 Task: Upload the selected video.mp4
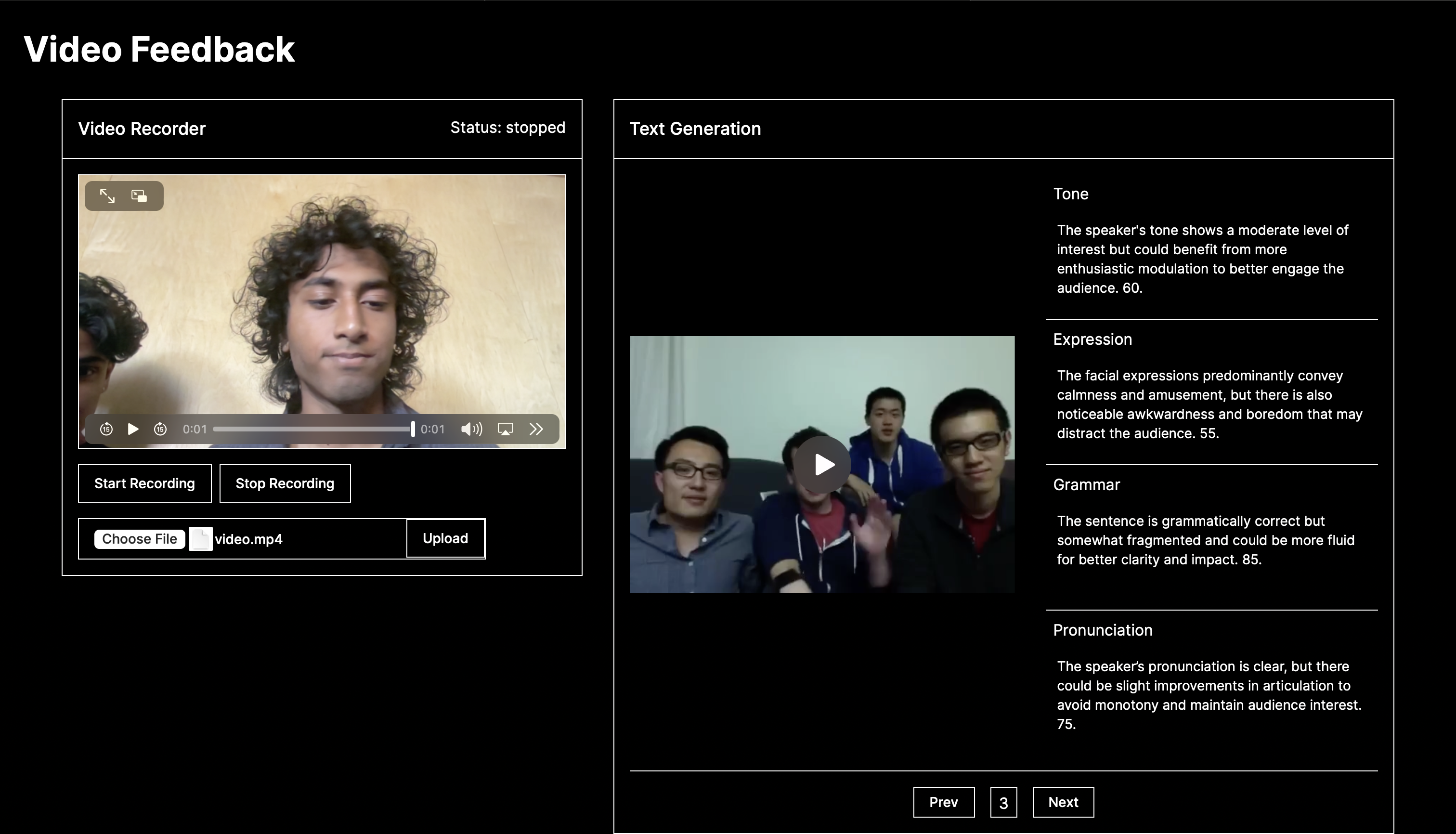click(x=445, y=538)
